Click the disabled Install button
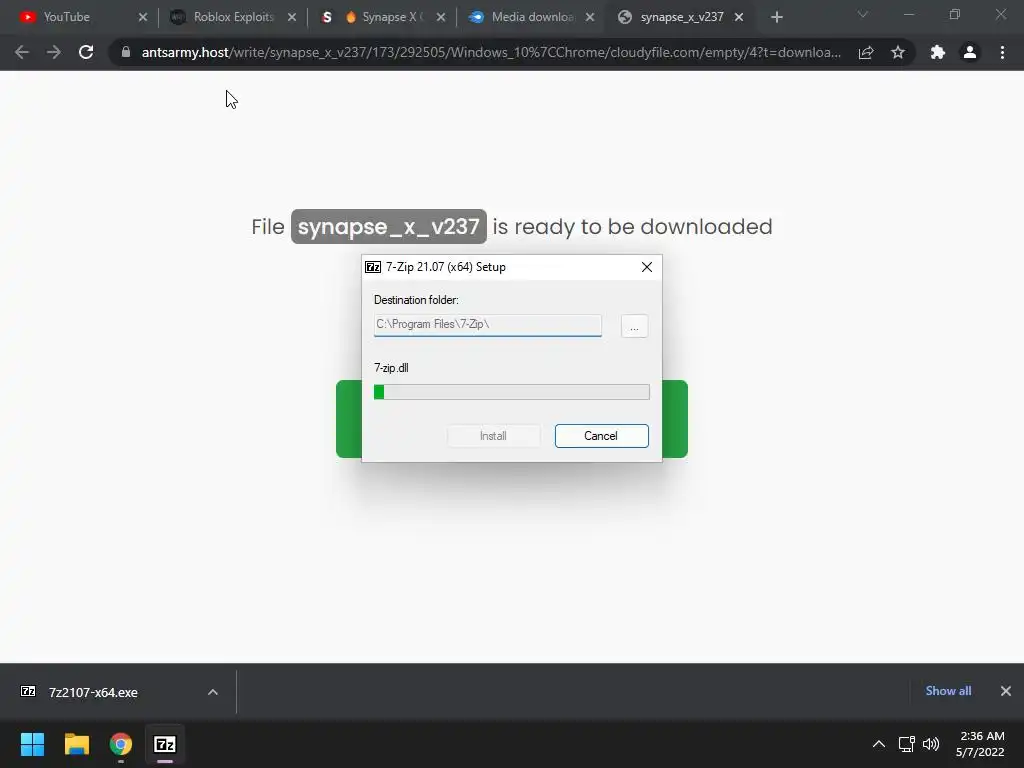The width and height of the screenshot is (1024, 768). click(493, 436)
